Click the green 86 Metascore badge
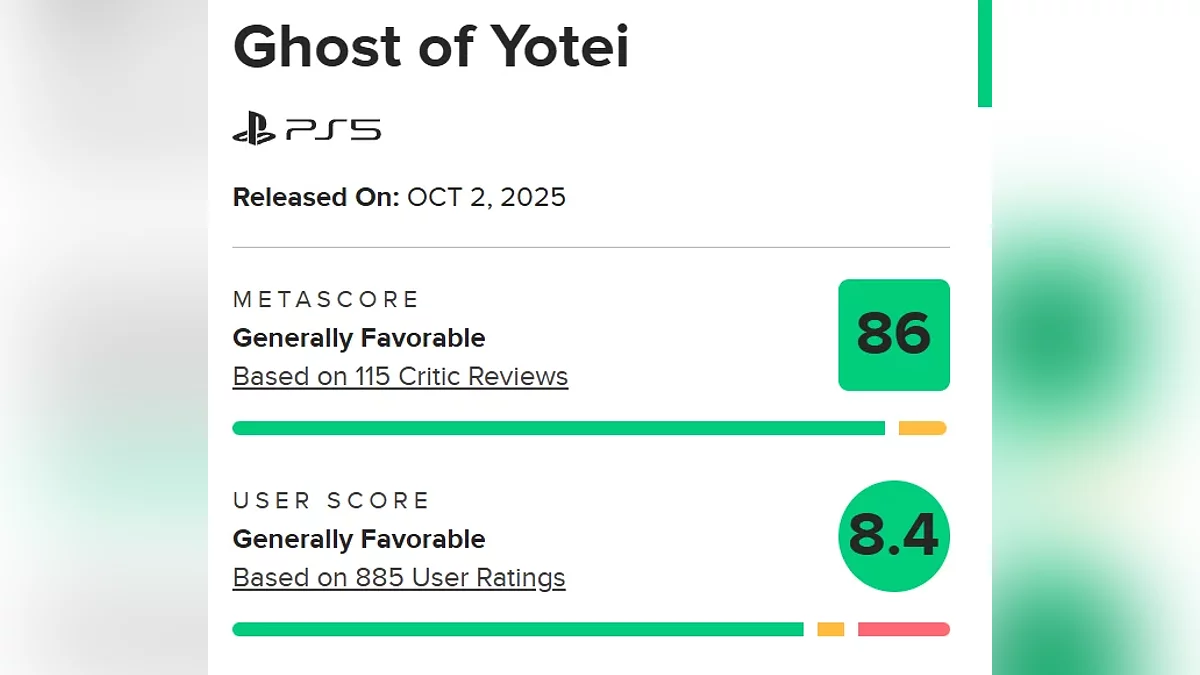 pos(893,335)
